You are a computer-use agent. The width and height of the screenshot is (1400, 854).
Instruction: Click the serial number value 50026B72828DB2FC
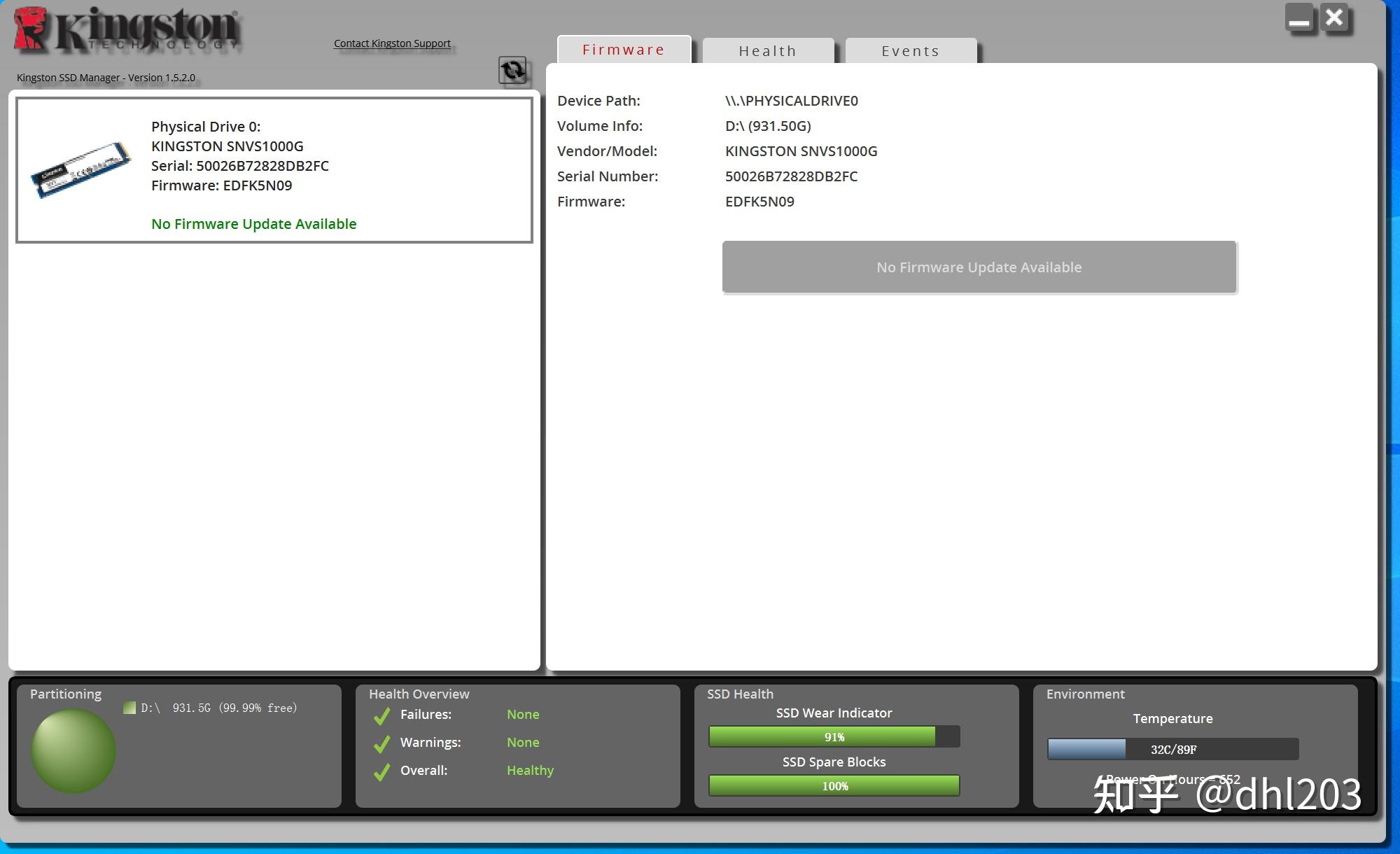pyautogui.click(x=791, y=176)
